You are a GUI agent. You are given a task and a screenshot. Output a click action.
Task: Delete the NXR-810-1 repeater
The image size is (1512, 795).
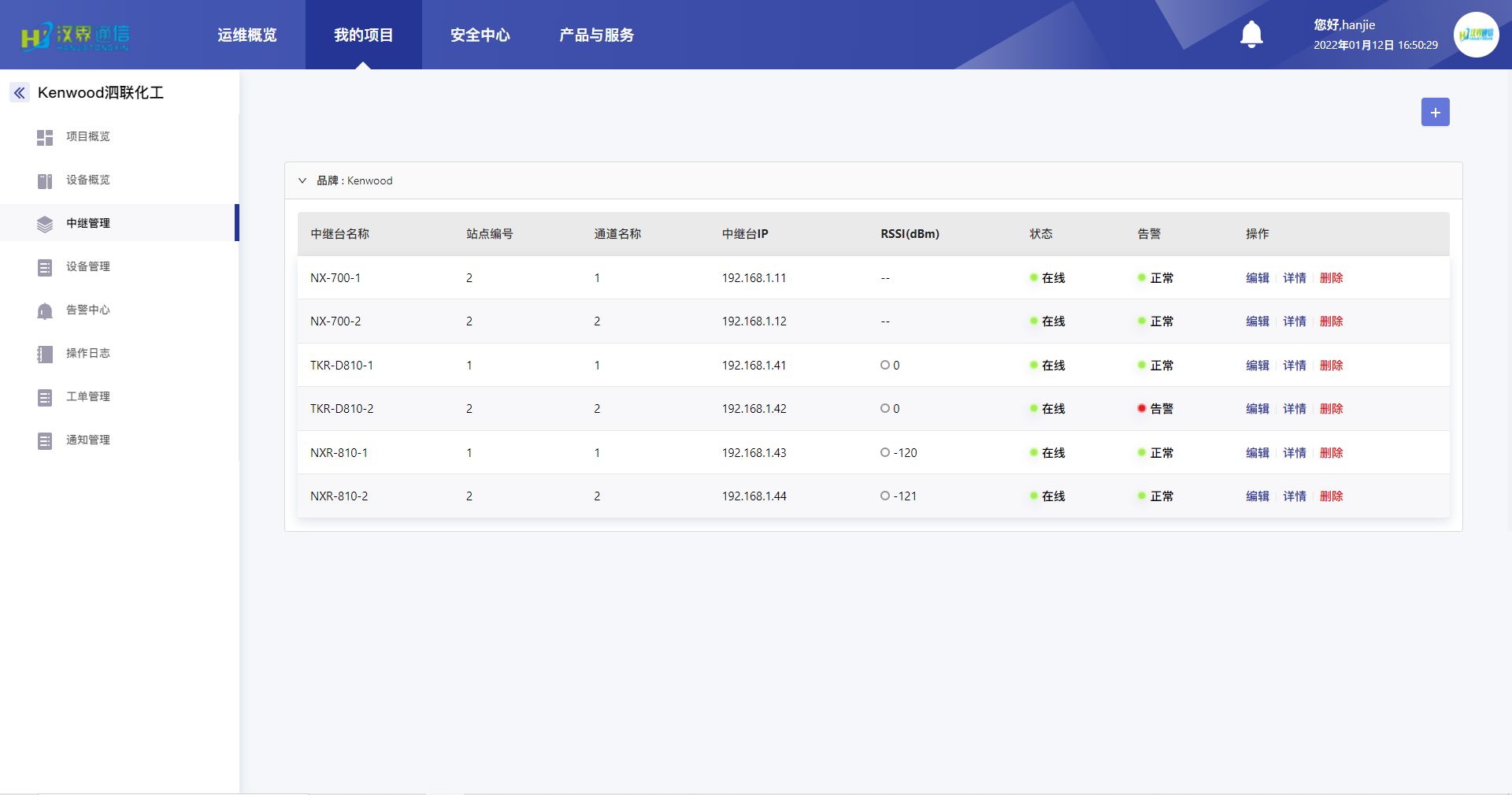click(x=1332, y=453)
